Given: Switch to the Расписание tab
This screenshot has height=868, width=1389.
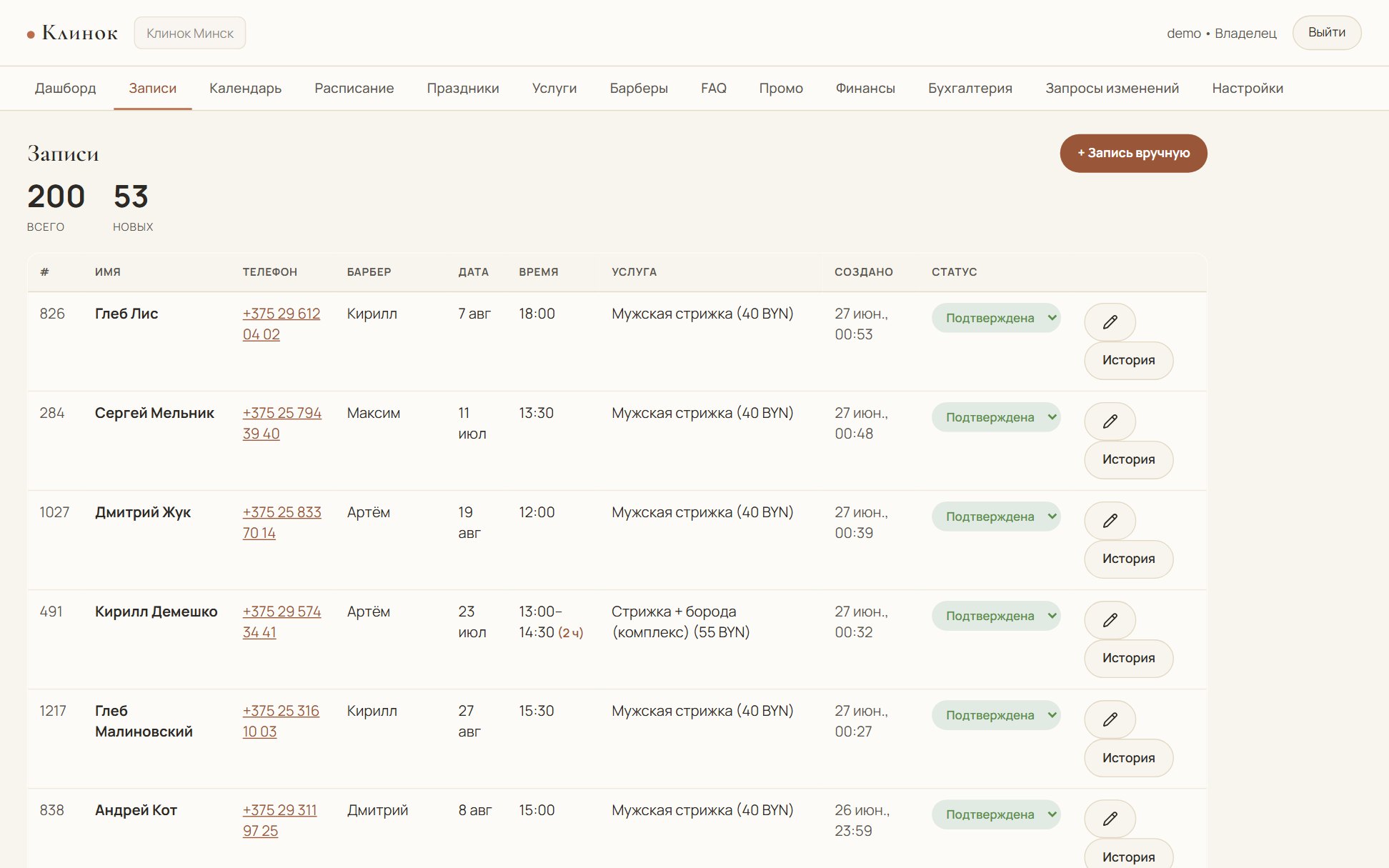Looking at the screenshot, I should click(354, 88).
